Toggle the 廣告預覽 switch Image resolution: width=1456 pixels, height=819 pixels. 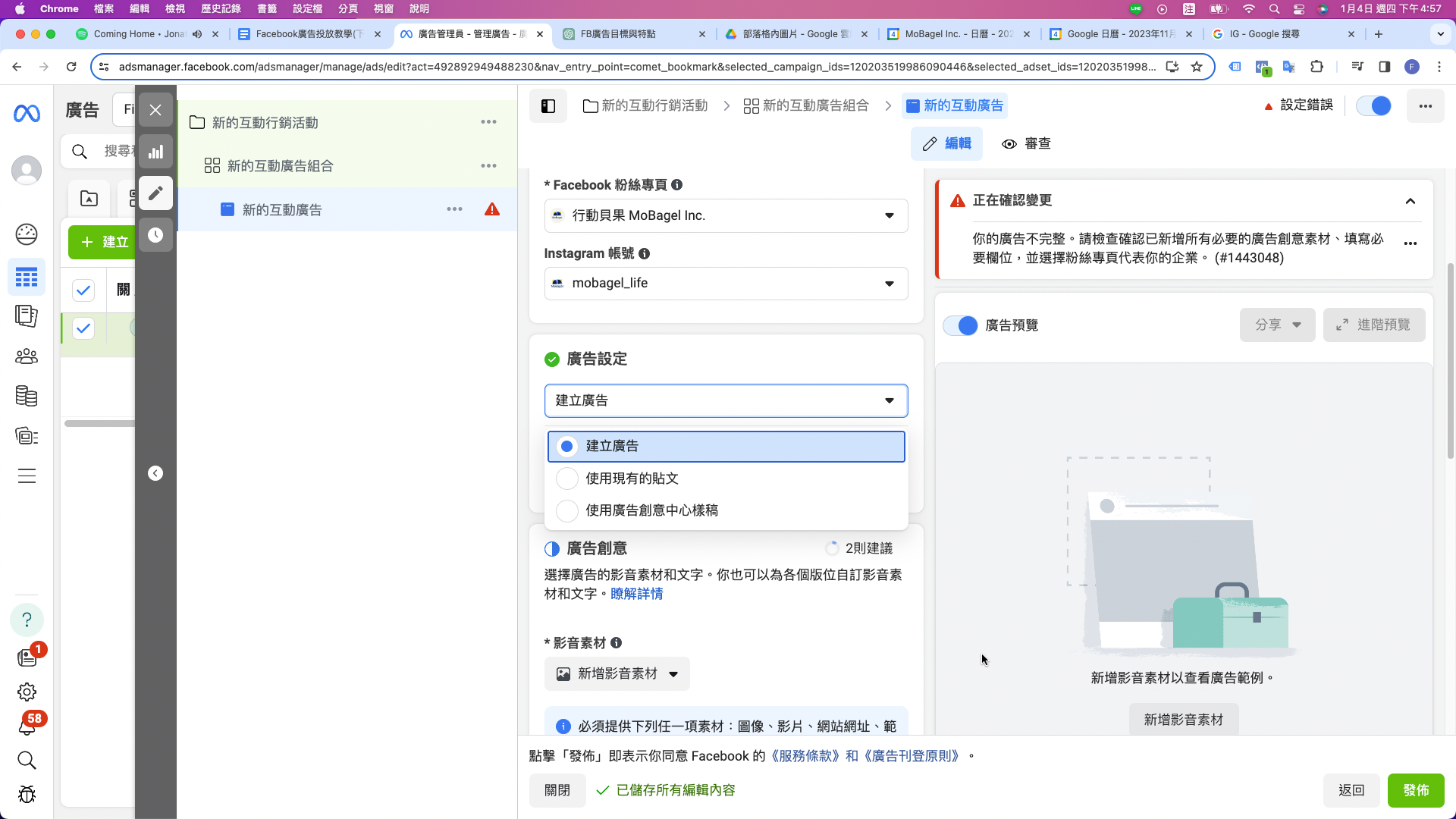960,325
